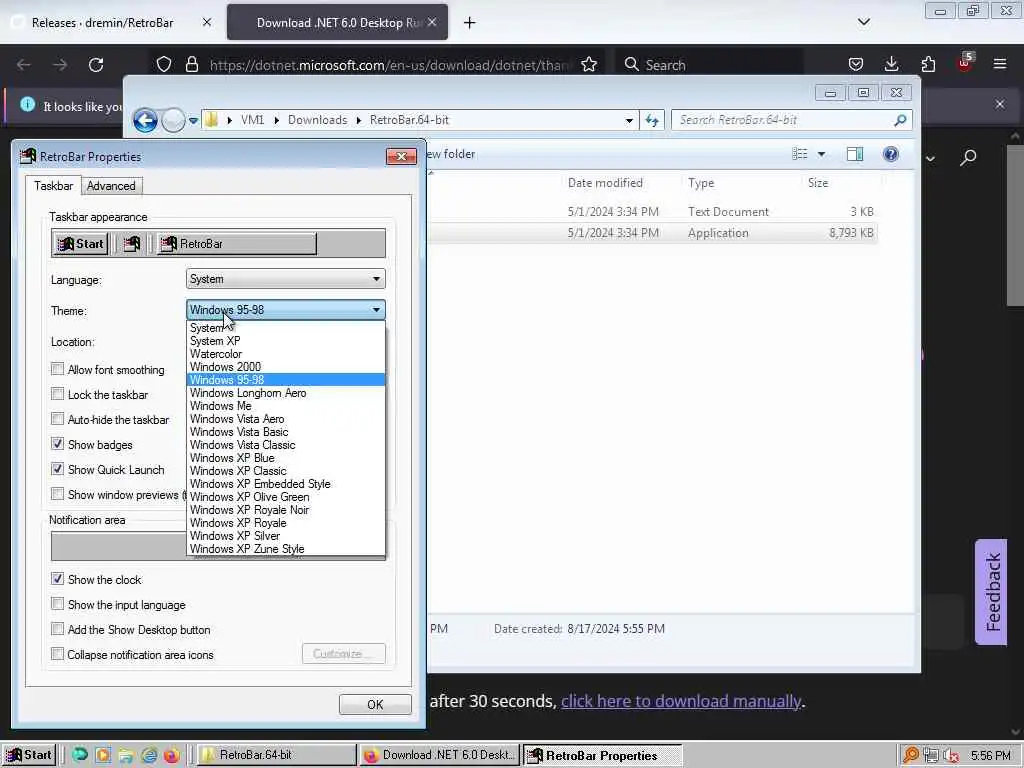Viewport: 1024px width, 768px height.
Task: Click the Explorer help question mark icon
Action: click(891, 154)
